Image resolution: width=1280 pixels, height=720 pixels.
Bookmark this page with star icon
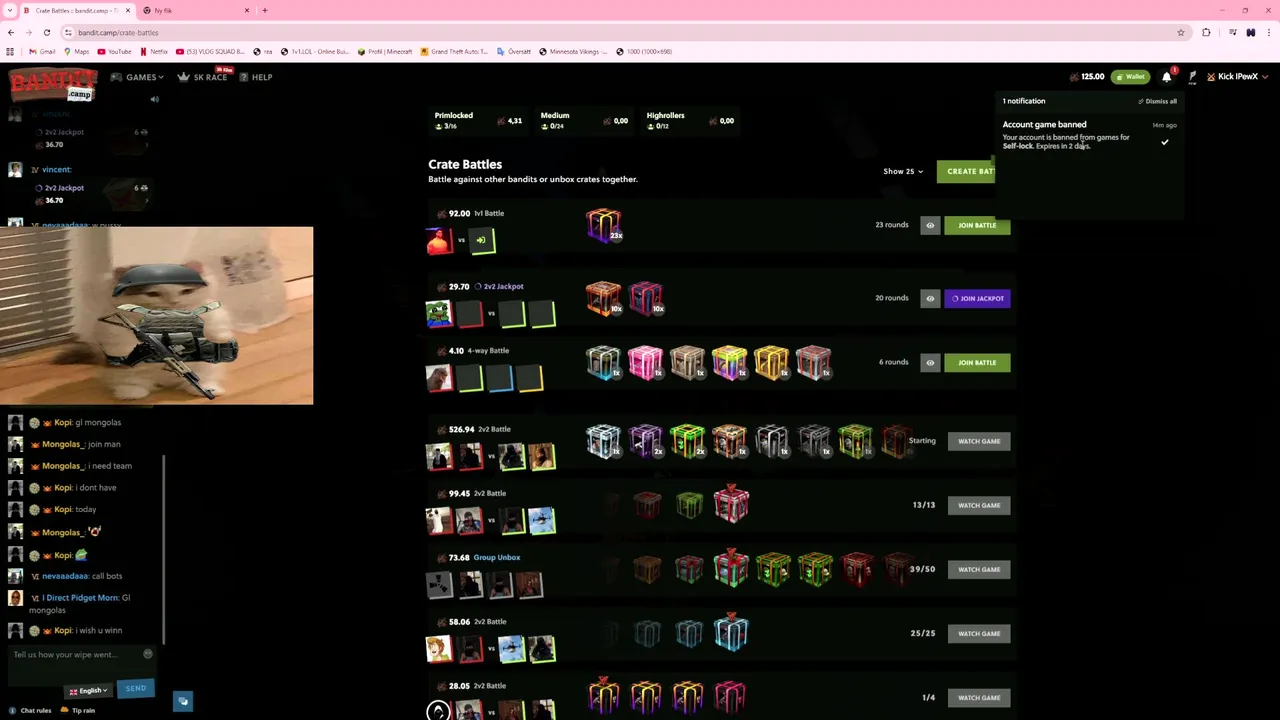(1180, 33)
